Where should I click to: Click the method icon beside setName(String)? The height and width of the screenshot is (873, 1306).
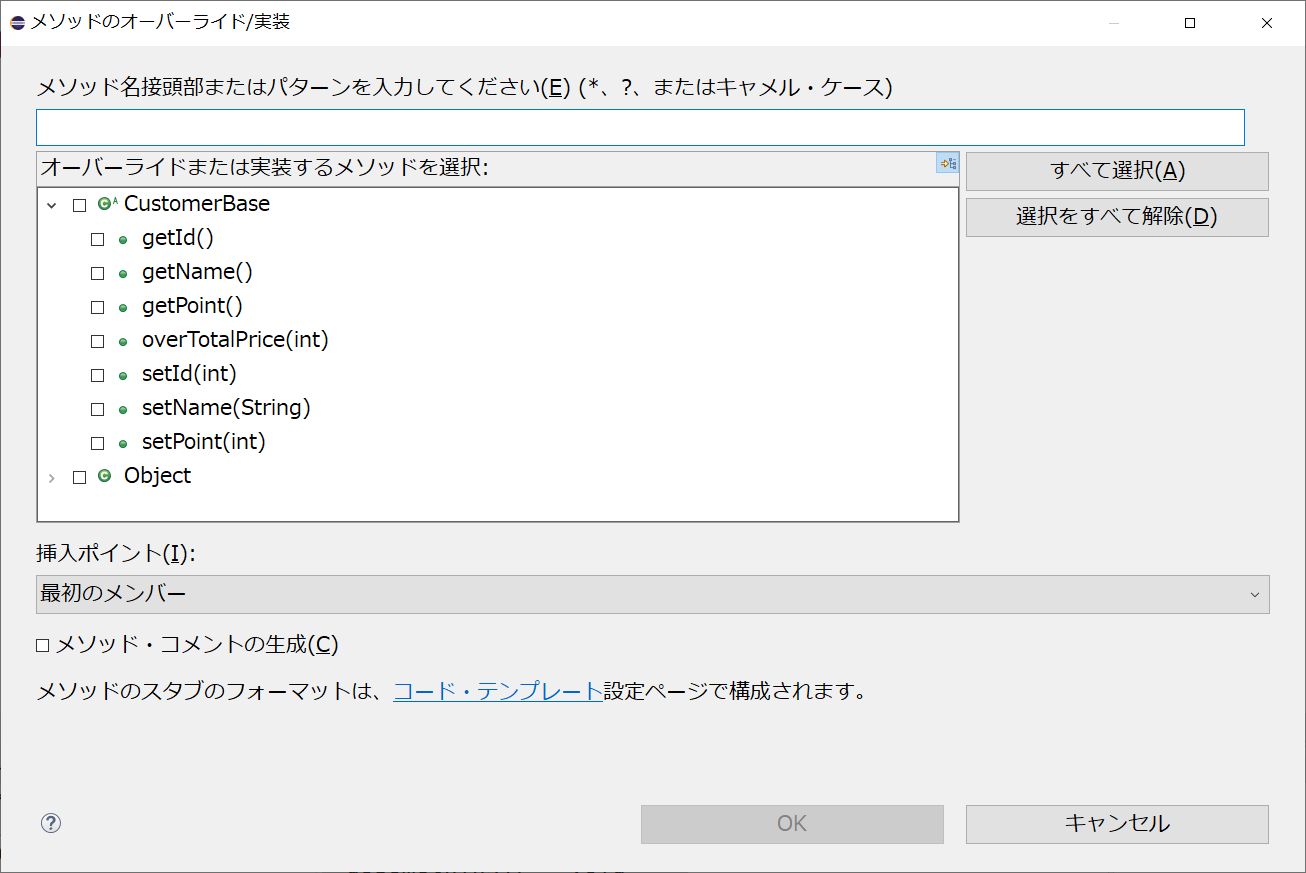point(122,408)
